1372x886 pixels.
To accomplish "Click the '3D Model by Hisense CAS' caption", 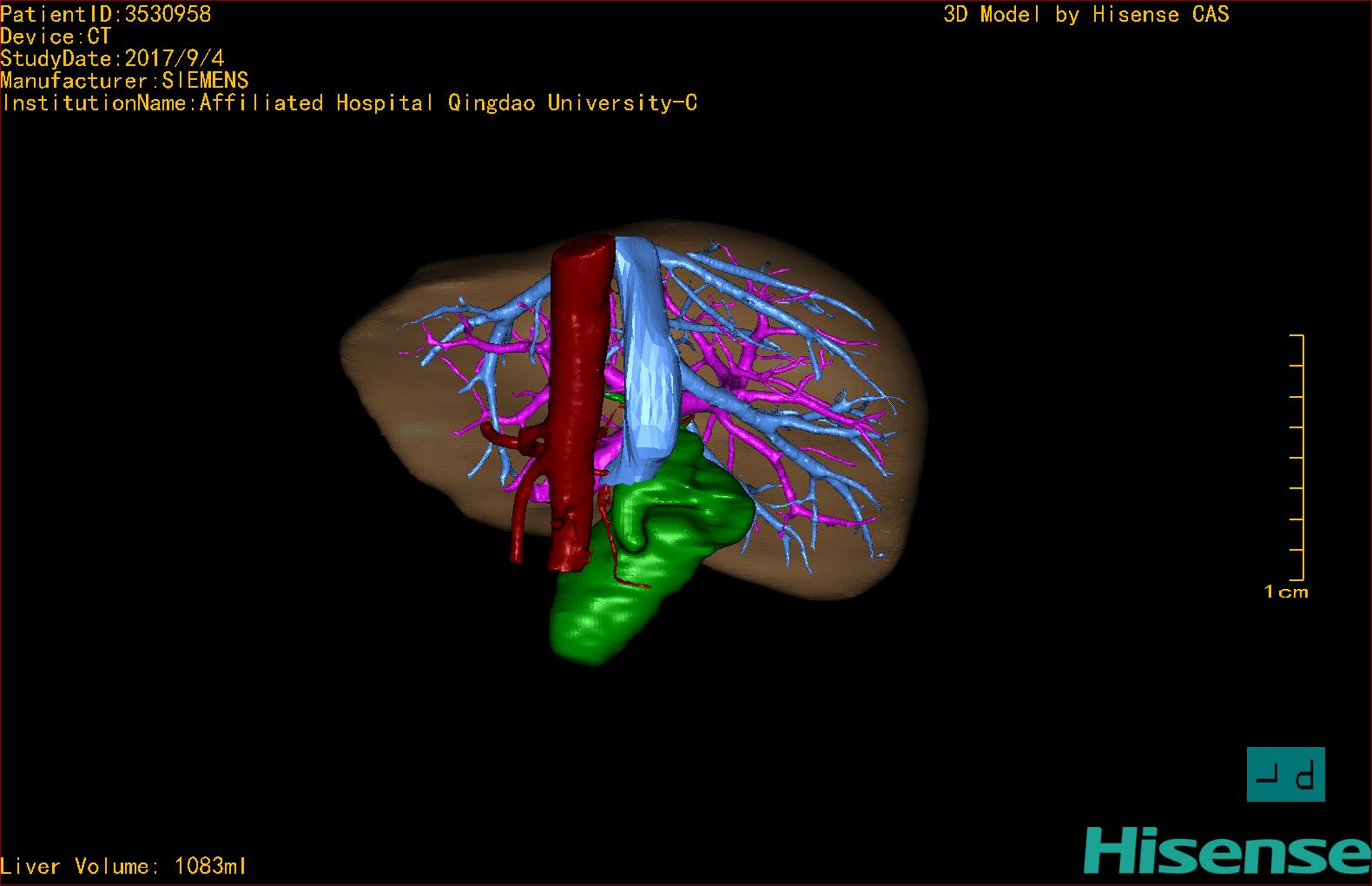I will coord(1086,14).
